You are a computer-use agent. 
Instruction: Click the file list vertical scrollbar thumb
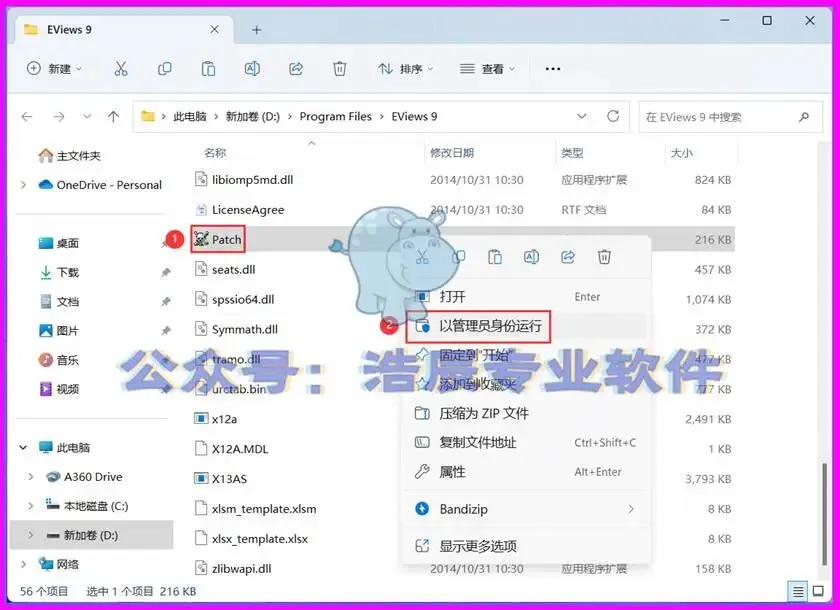(824, 513)
